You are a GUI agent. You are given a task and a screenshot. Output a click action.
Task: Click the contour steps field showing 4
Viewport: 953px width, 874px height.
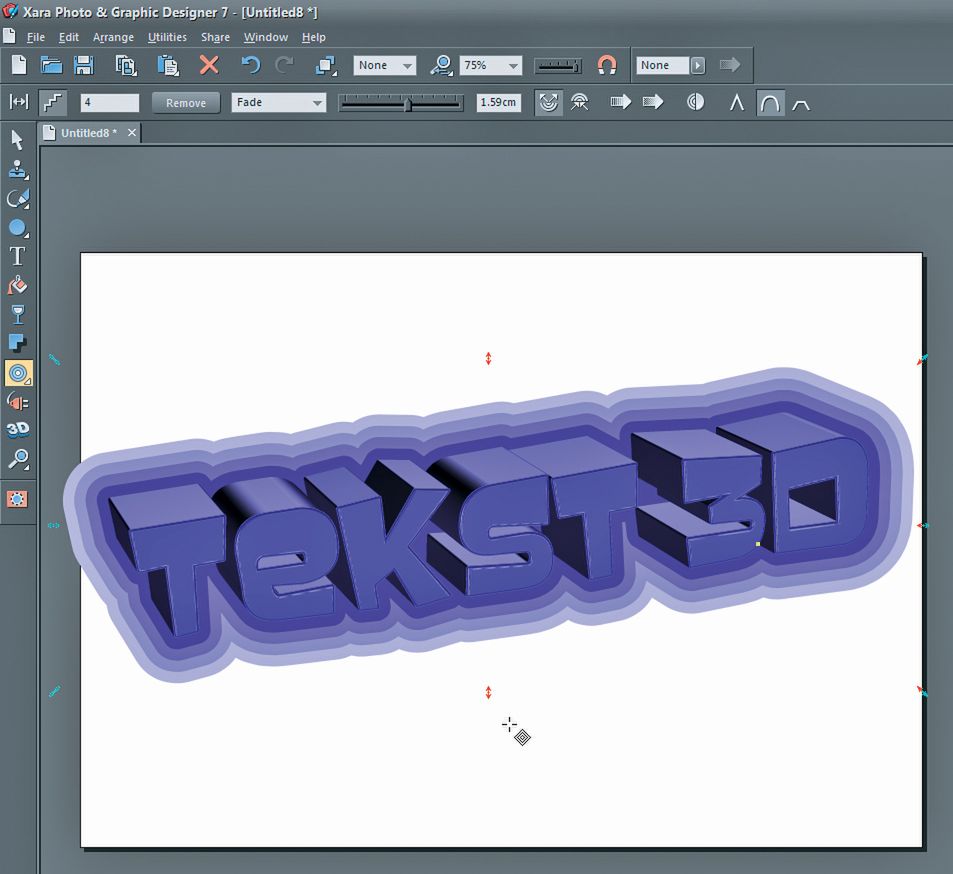coord(110,103)
